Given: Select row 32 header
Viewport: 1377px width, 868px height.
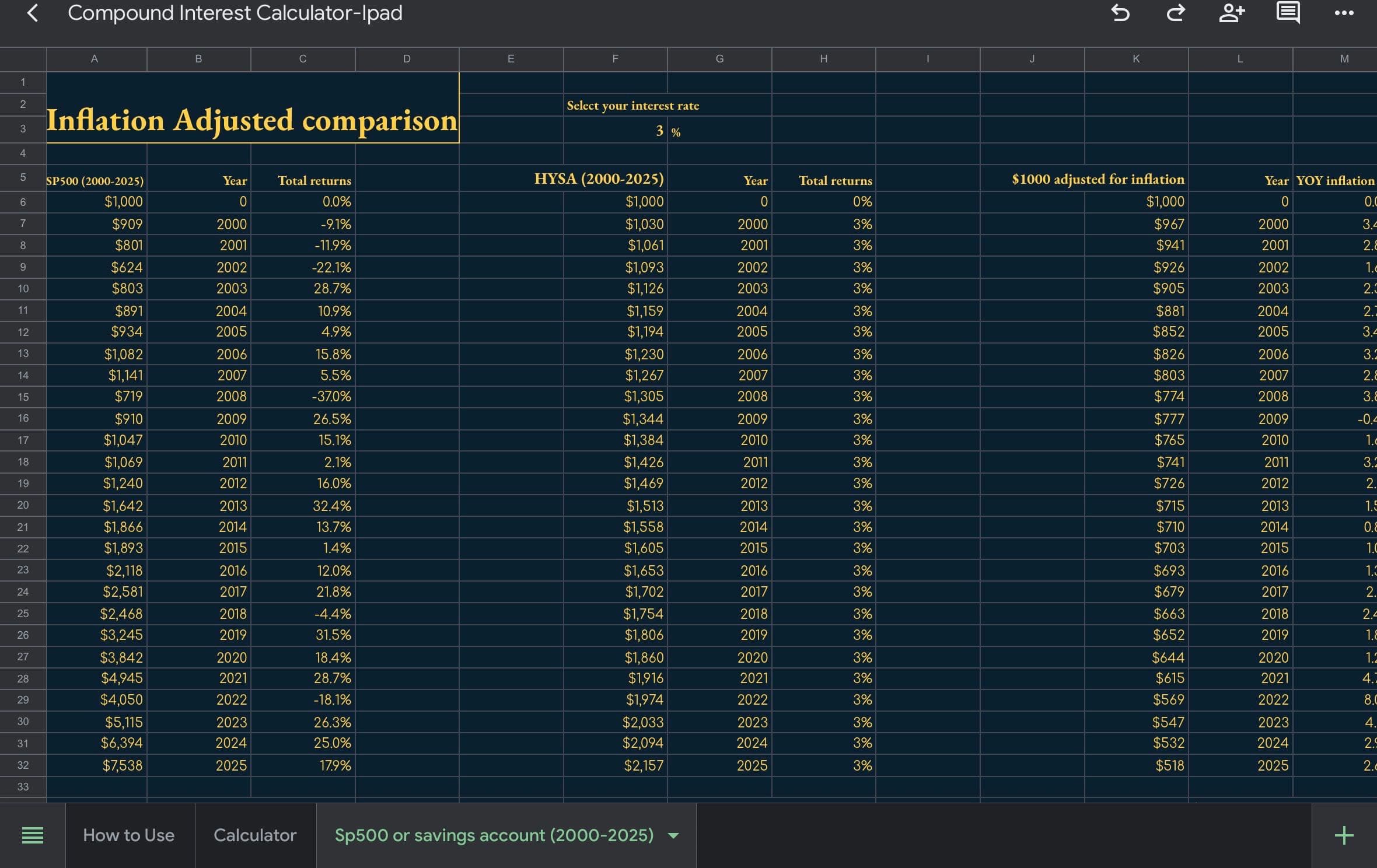Looking at the screenshot, I should pyautogui.click(x=23, y=765).
